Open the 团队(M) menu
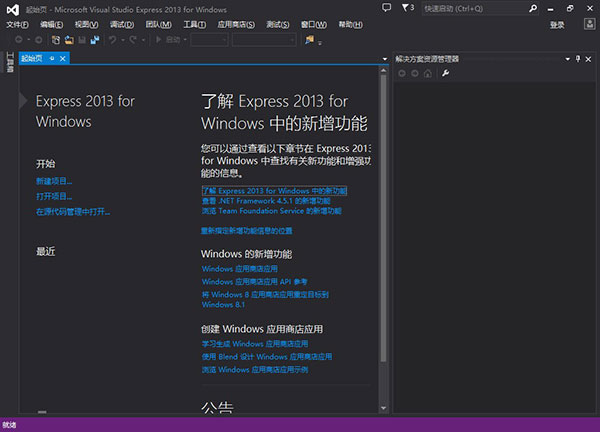This screenshot has height=432, width=600. coord(158,24)
